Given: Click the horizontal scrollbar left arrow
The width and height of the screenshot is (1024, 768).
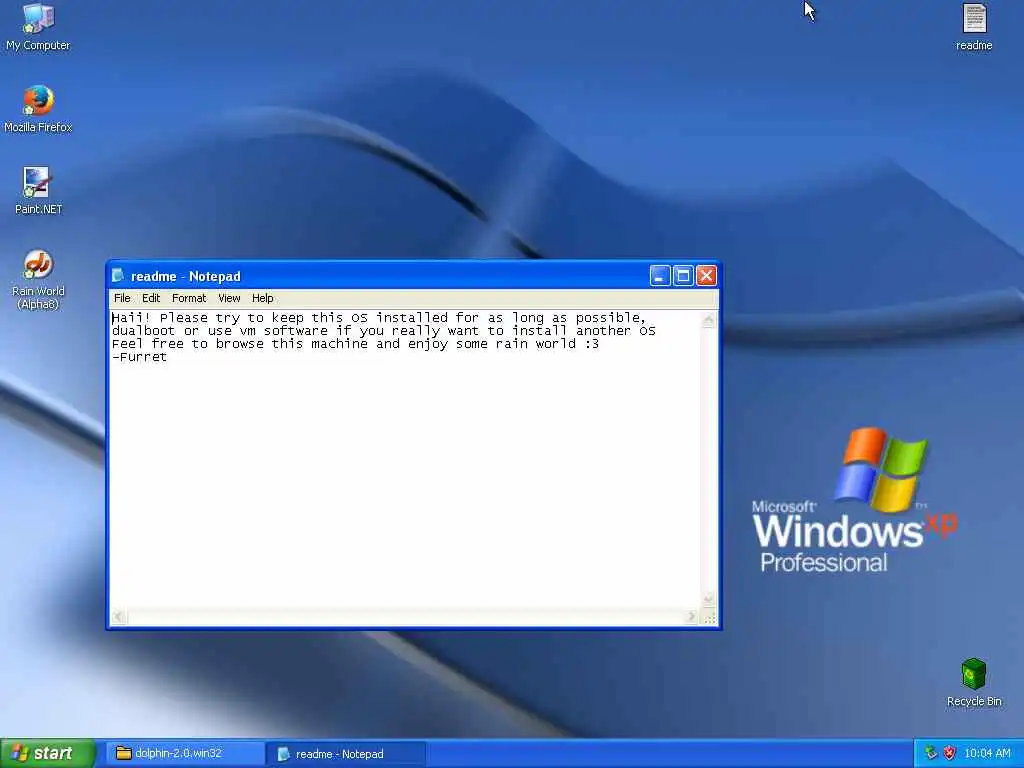Looking at the screenshot, I should coord(118,616).
